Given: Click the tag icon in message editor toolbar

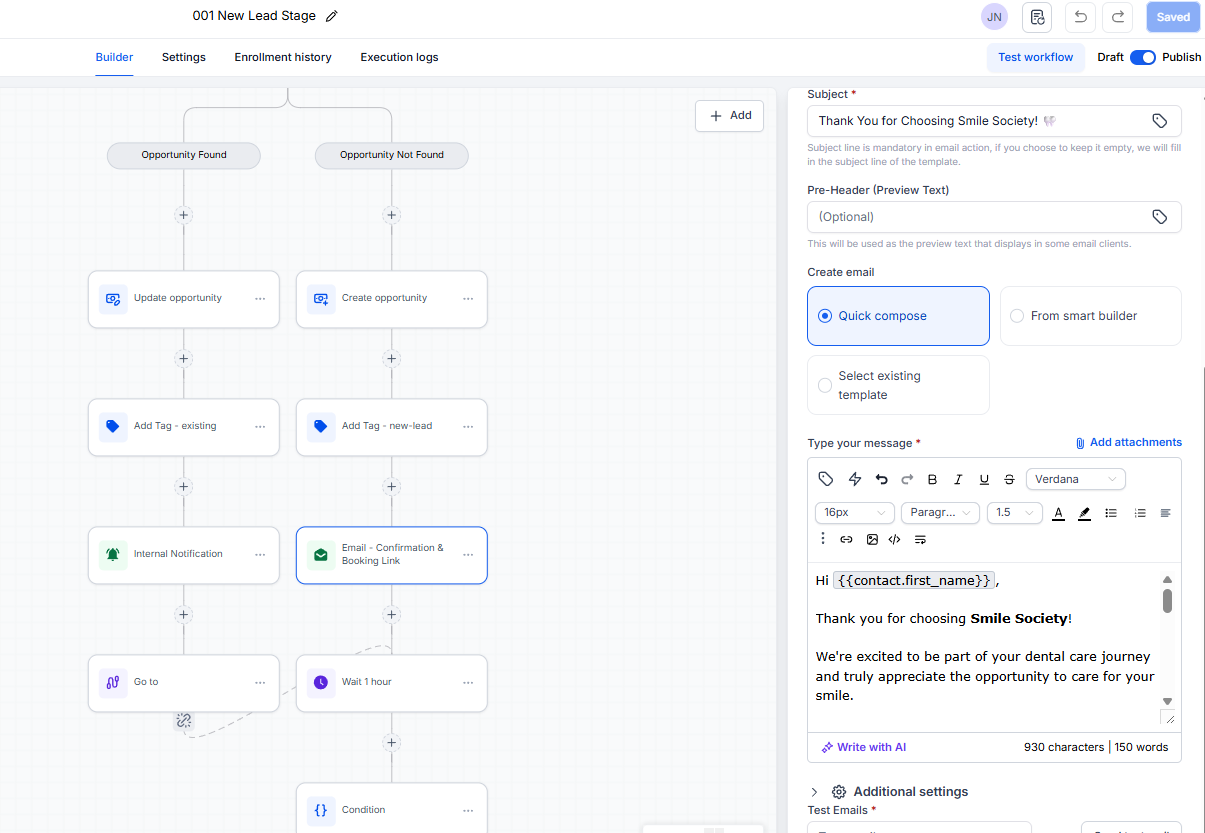Looking at the screenshot, I should tap(826, 479).
